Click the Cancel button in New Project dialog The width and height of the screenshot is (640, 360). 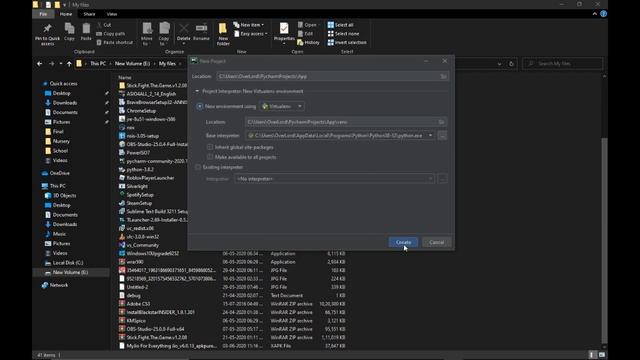pyautogui.click(x=436, y=242)
